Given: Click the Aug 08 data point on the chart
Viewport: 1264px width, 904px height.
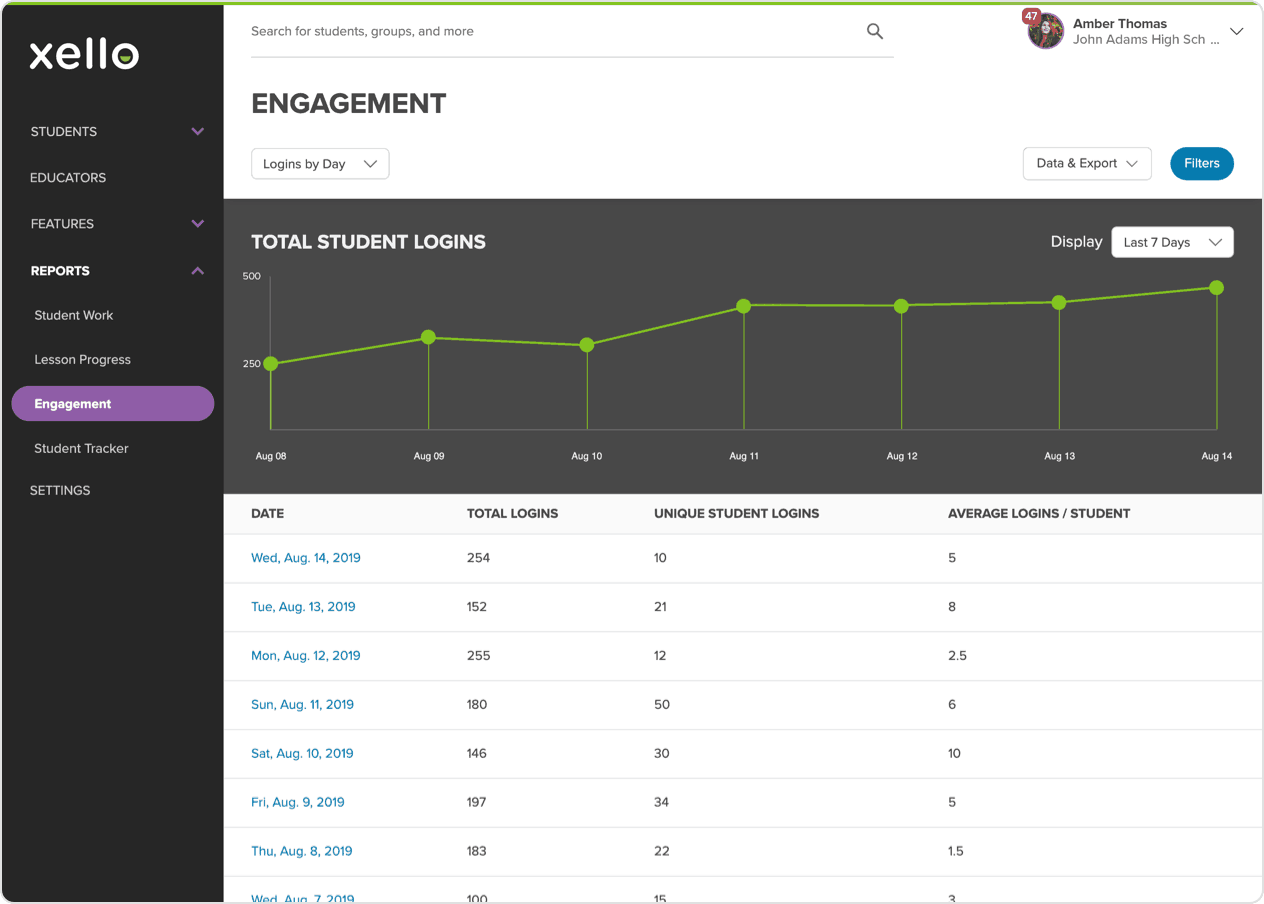Looking at the screenshot, I should pyautogui.click(x=271, y=364).
